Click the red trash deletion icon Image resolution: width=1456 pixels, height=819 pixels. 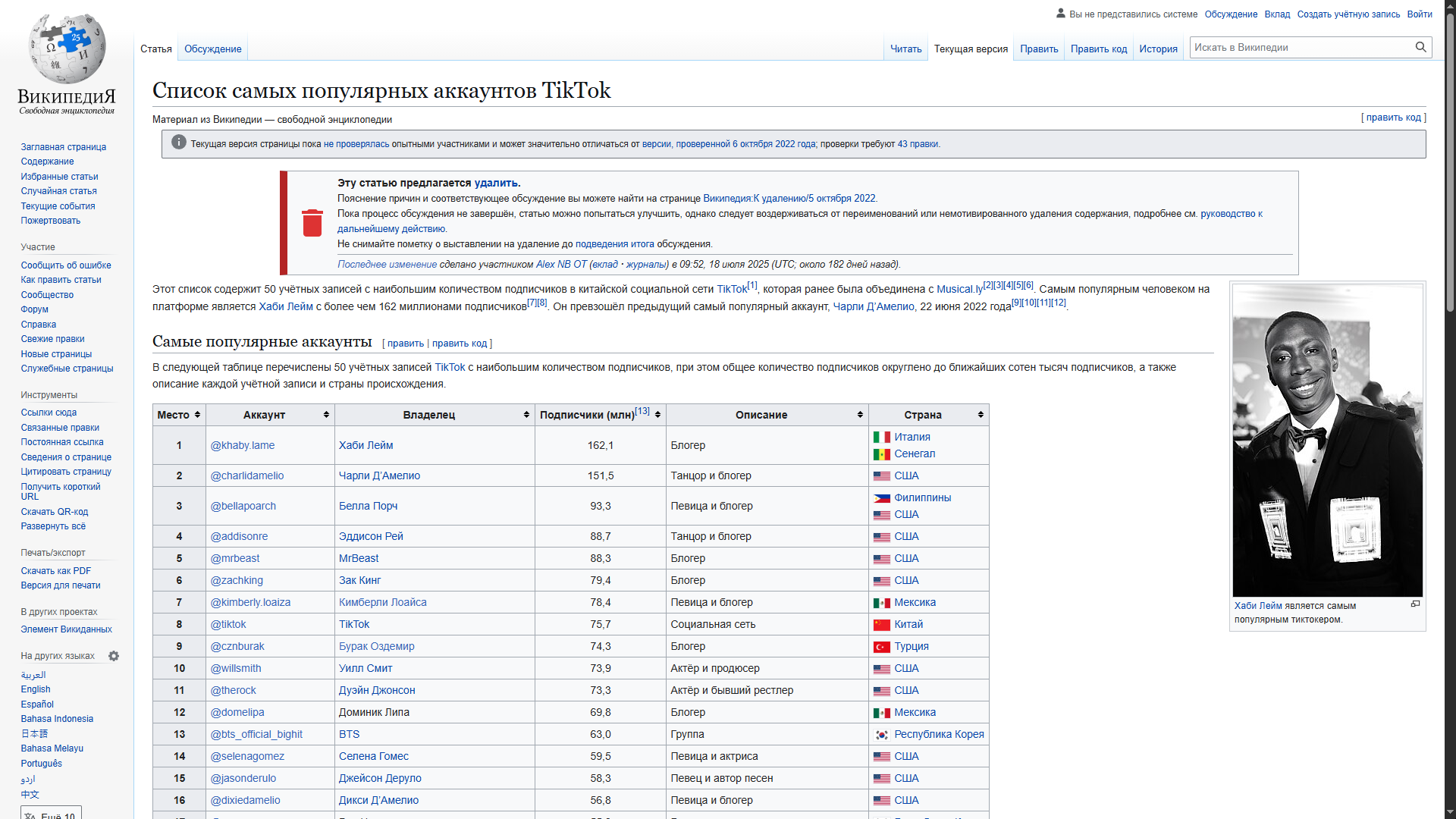point(312,223)
